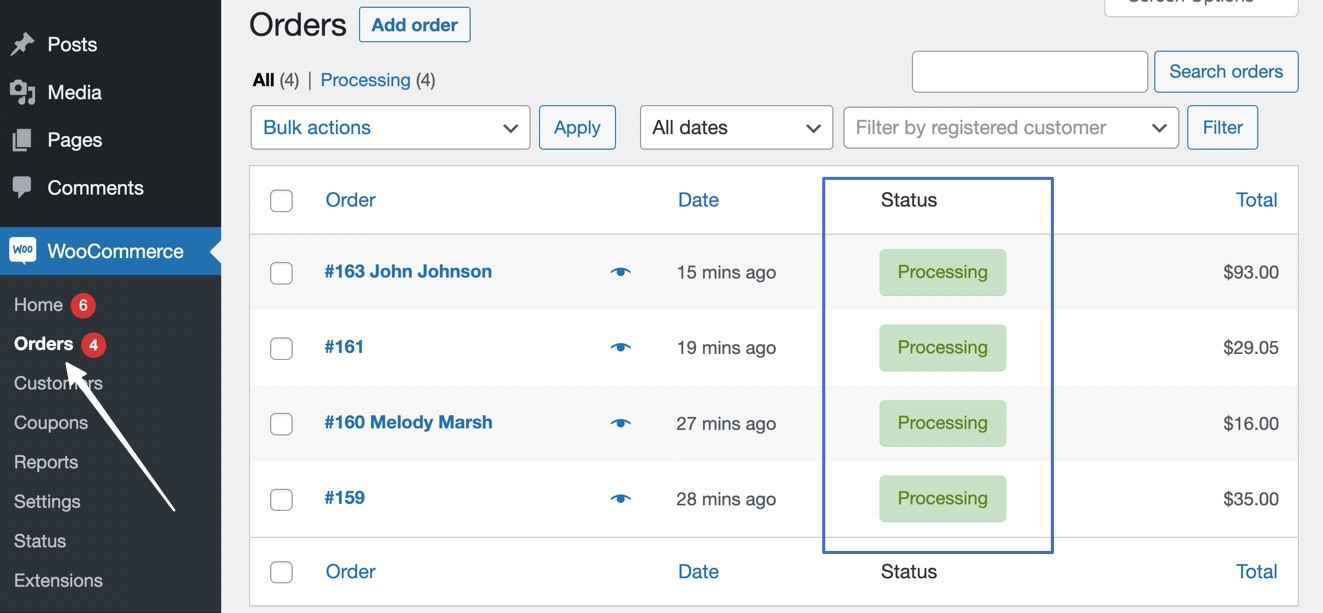The height and width of the screenshot is (613, 1323).
Task: Open the Filter by registered customer dropdown
Action: (1011, 127)
